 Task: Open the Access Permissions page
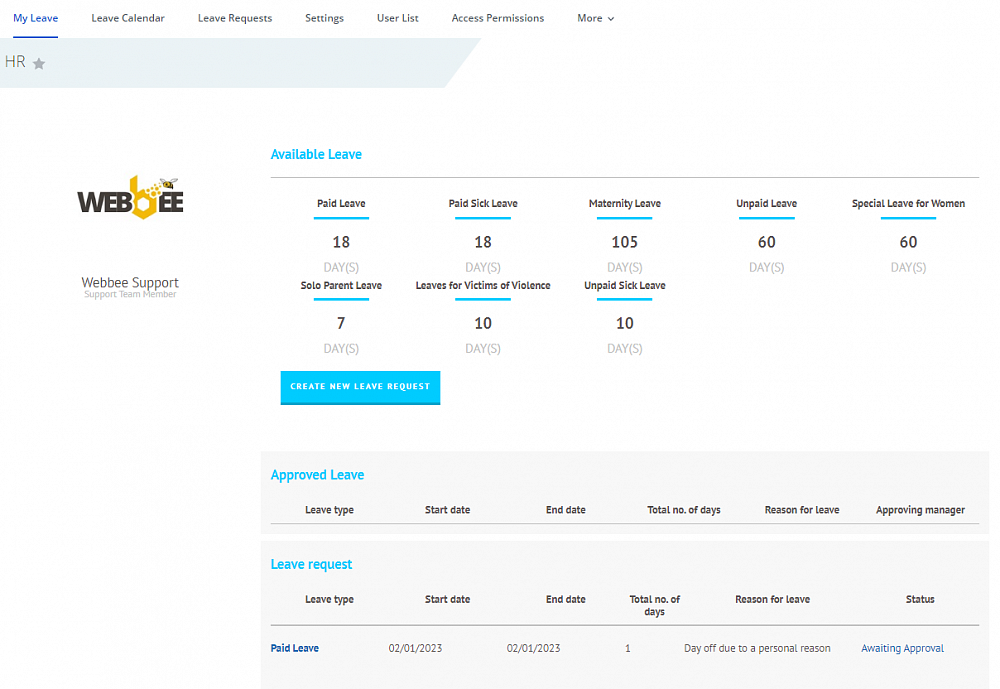(498, 18)
